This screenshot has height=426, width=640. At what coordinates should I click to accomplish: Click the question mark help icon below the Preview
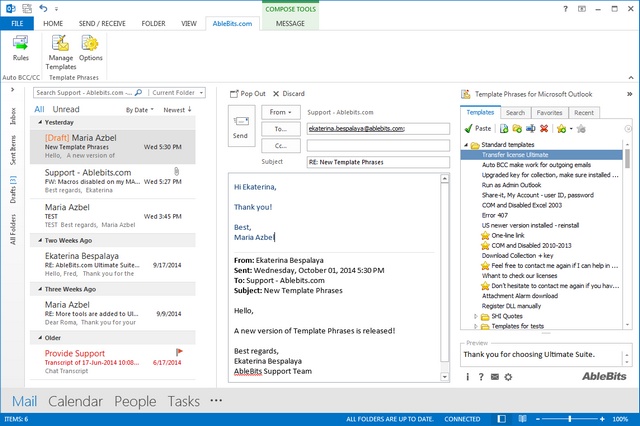481,377
